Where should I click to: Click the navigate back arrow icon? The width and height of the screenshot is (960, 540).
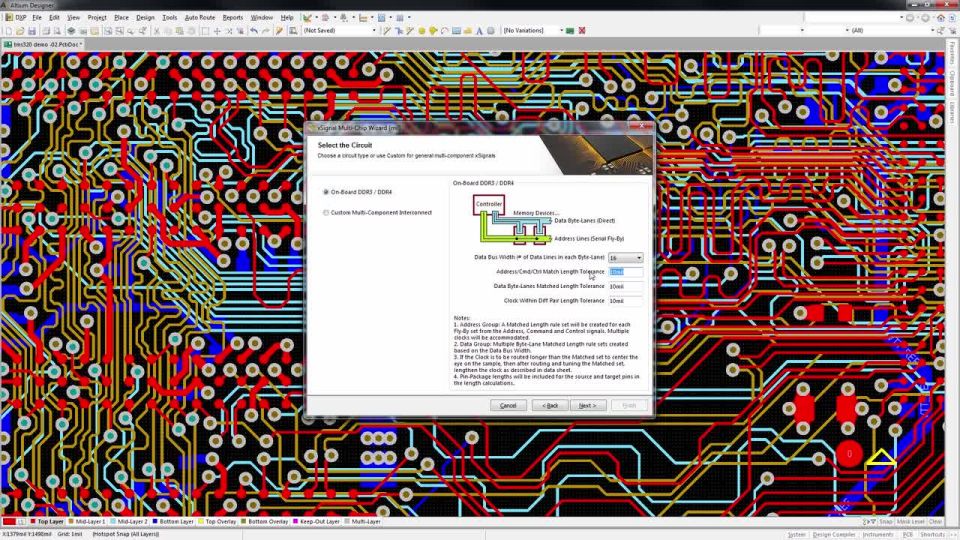tap(910, 18)
